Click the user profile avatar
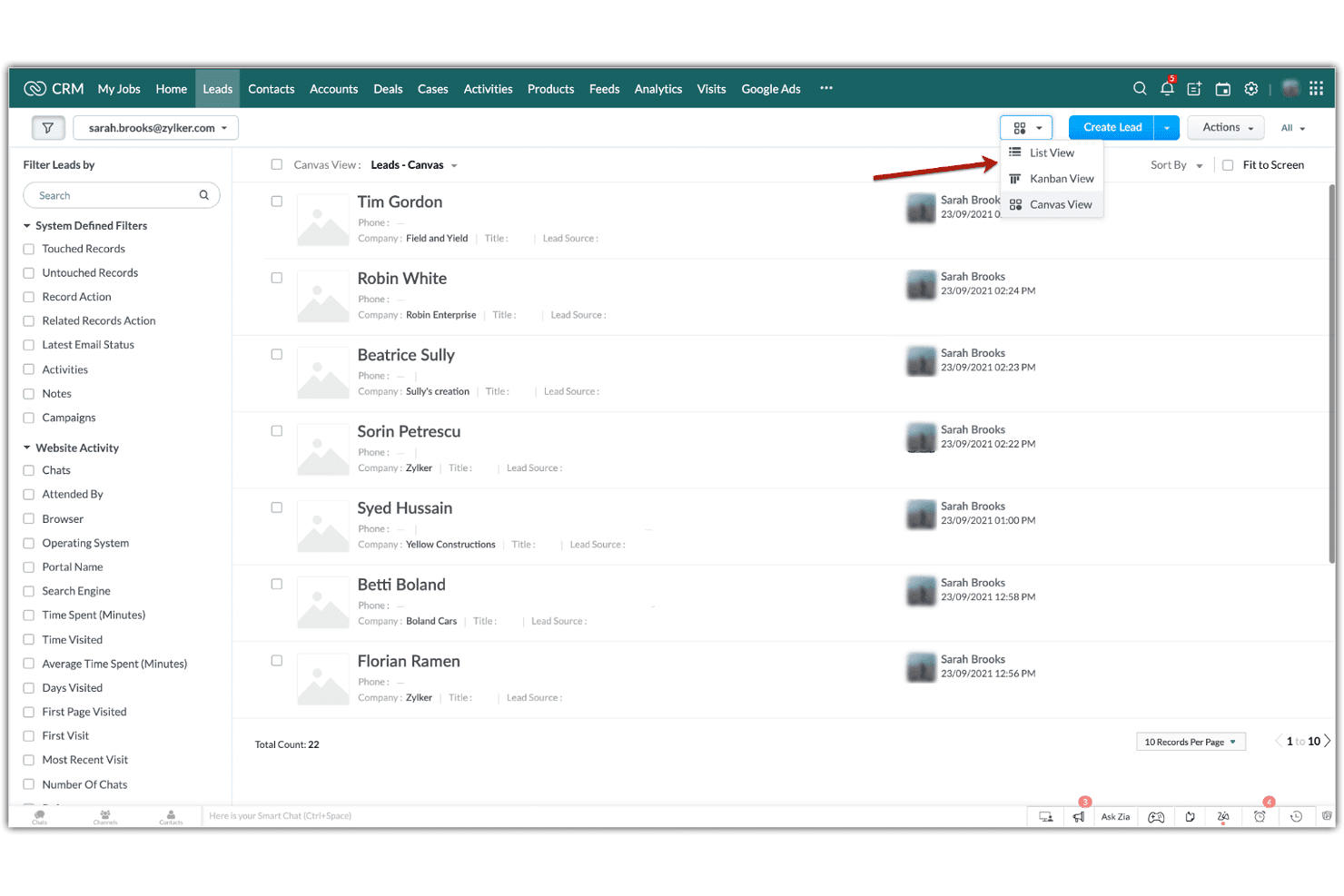The width and height of the screenshot is (1344, 896). coord(1290,88)
